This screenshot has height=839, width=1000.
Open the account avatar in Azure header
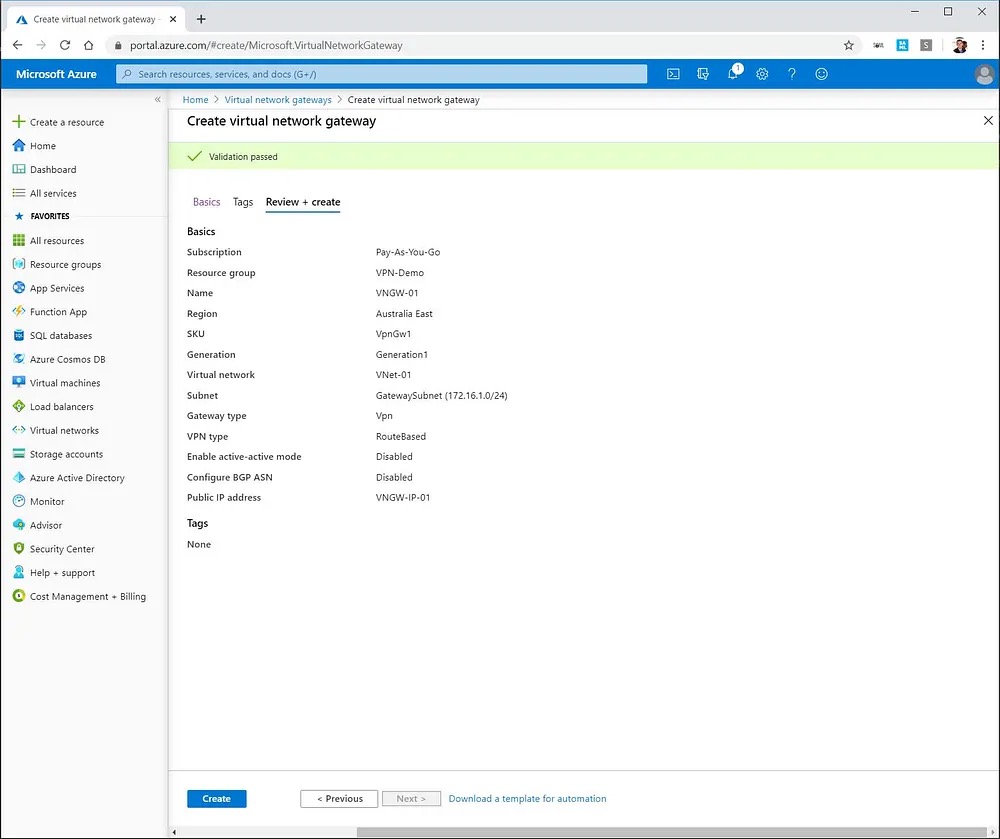click(x=984, y=74)
